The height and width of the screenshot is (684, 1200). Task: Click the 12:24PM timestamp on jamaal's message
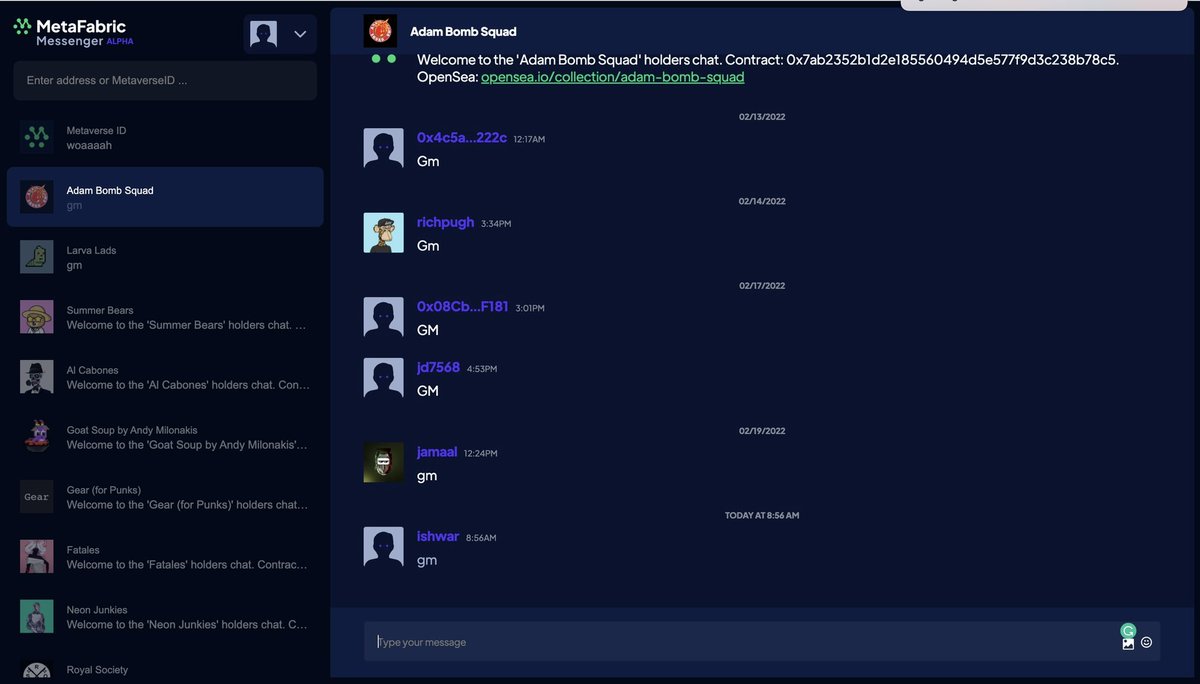point(480,454)
